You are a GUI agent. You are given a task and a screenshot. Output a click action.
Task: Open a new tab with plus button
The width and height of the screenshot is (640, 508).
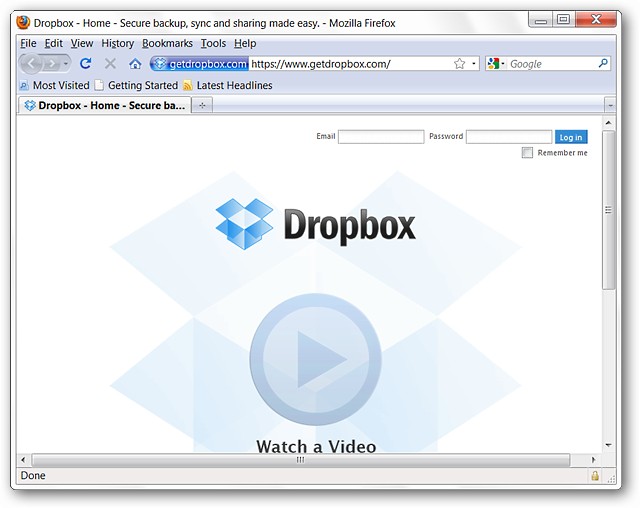coord(202,106)
